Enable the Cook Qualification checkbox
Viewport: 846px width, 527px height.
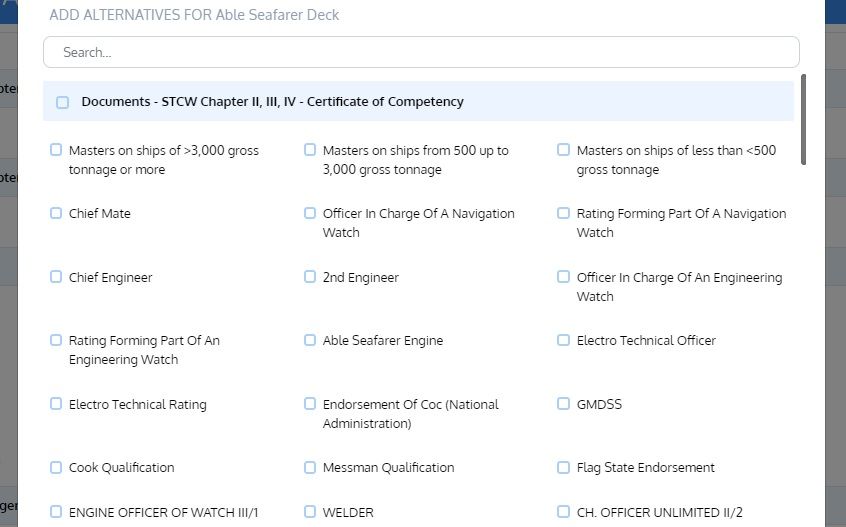(x=56, y=467)
